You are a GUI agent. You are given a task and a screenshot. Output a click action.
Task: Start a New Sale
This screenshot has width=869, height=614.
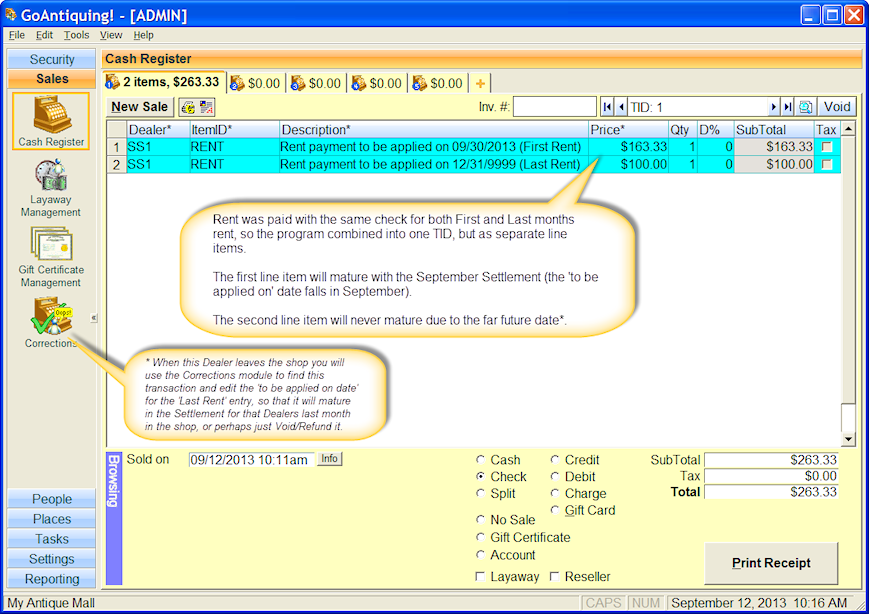click(x=140, y=107)
